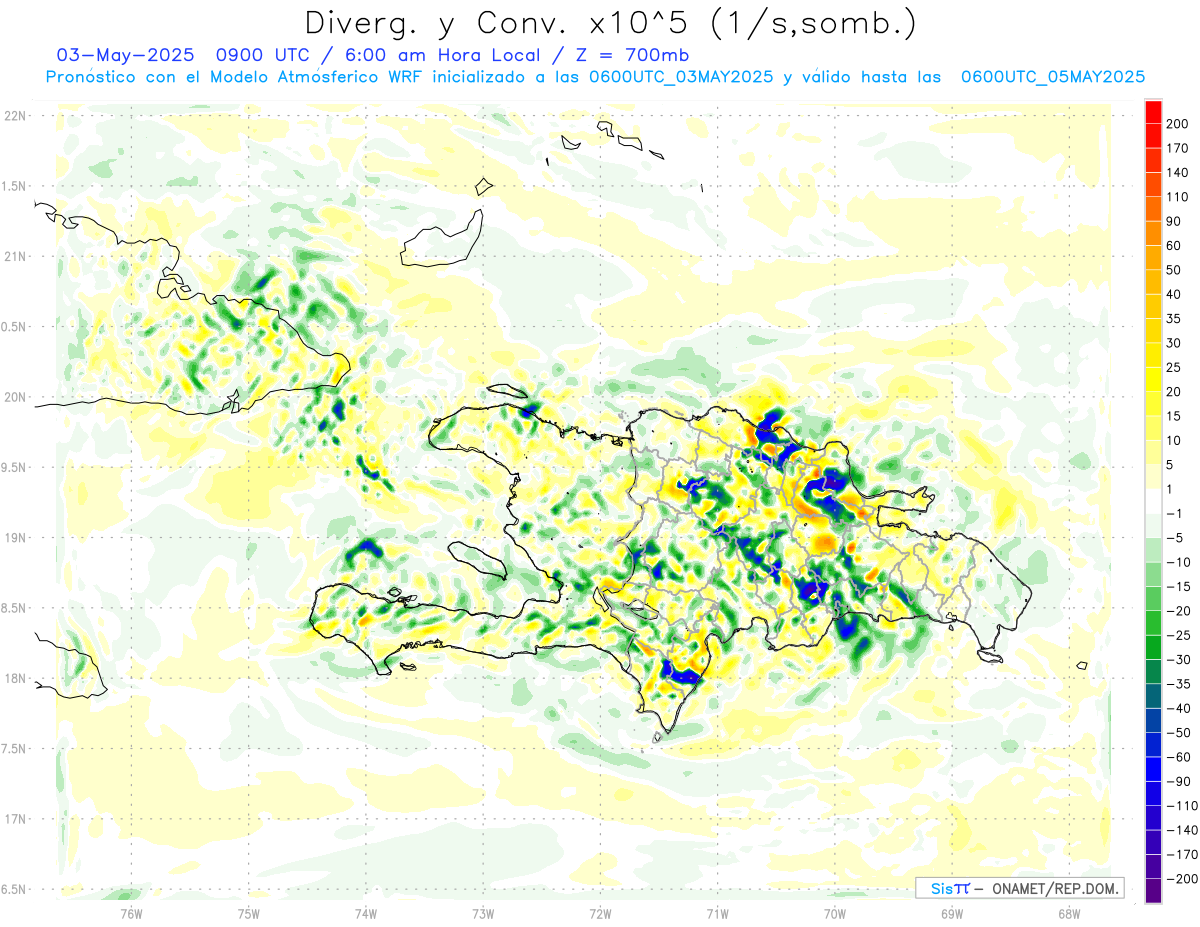Click the "-60" value on the color bar
This screenshot has width=1200, height=927.
tap(1177, 757)
